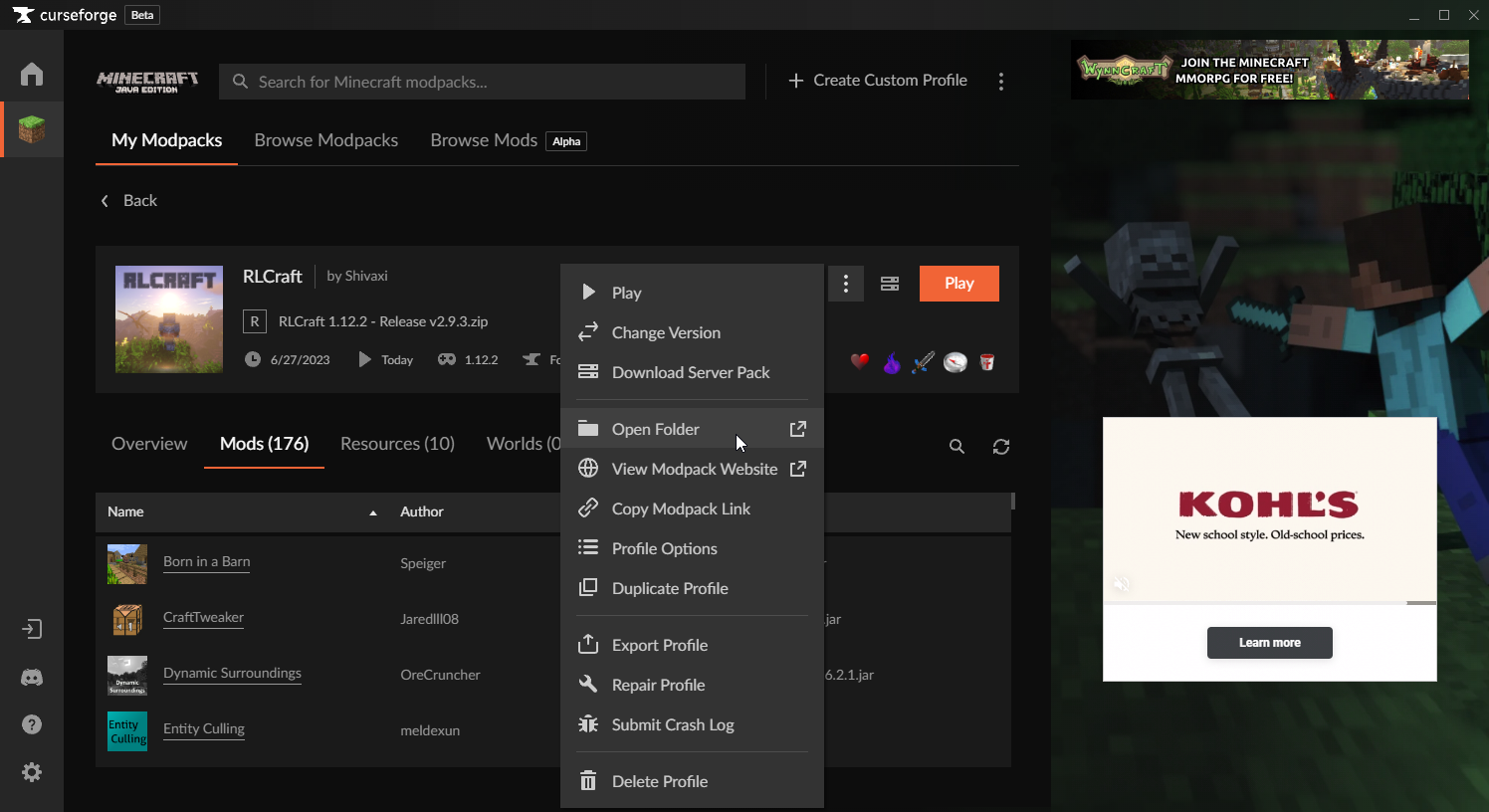Click author name Speiger

[x=423, y=563]
